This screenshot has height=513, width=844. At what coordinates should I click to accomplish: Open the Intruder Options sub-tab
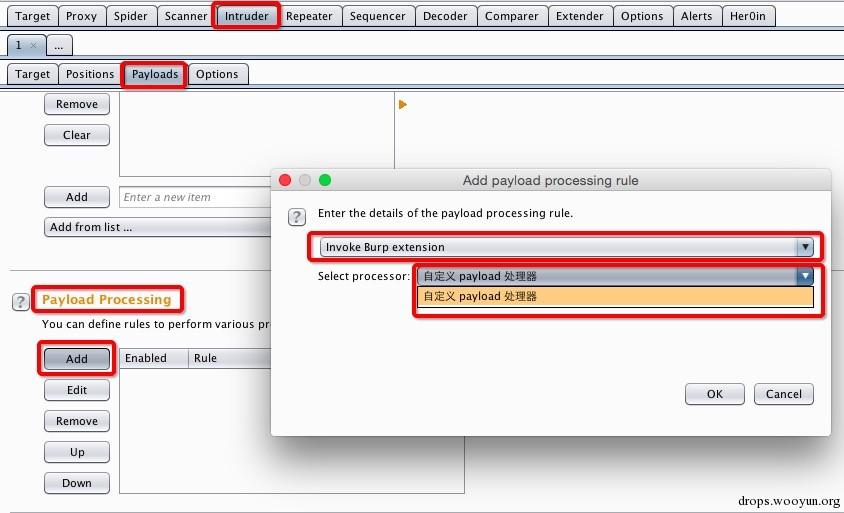(217, 74)
